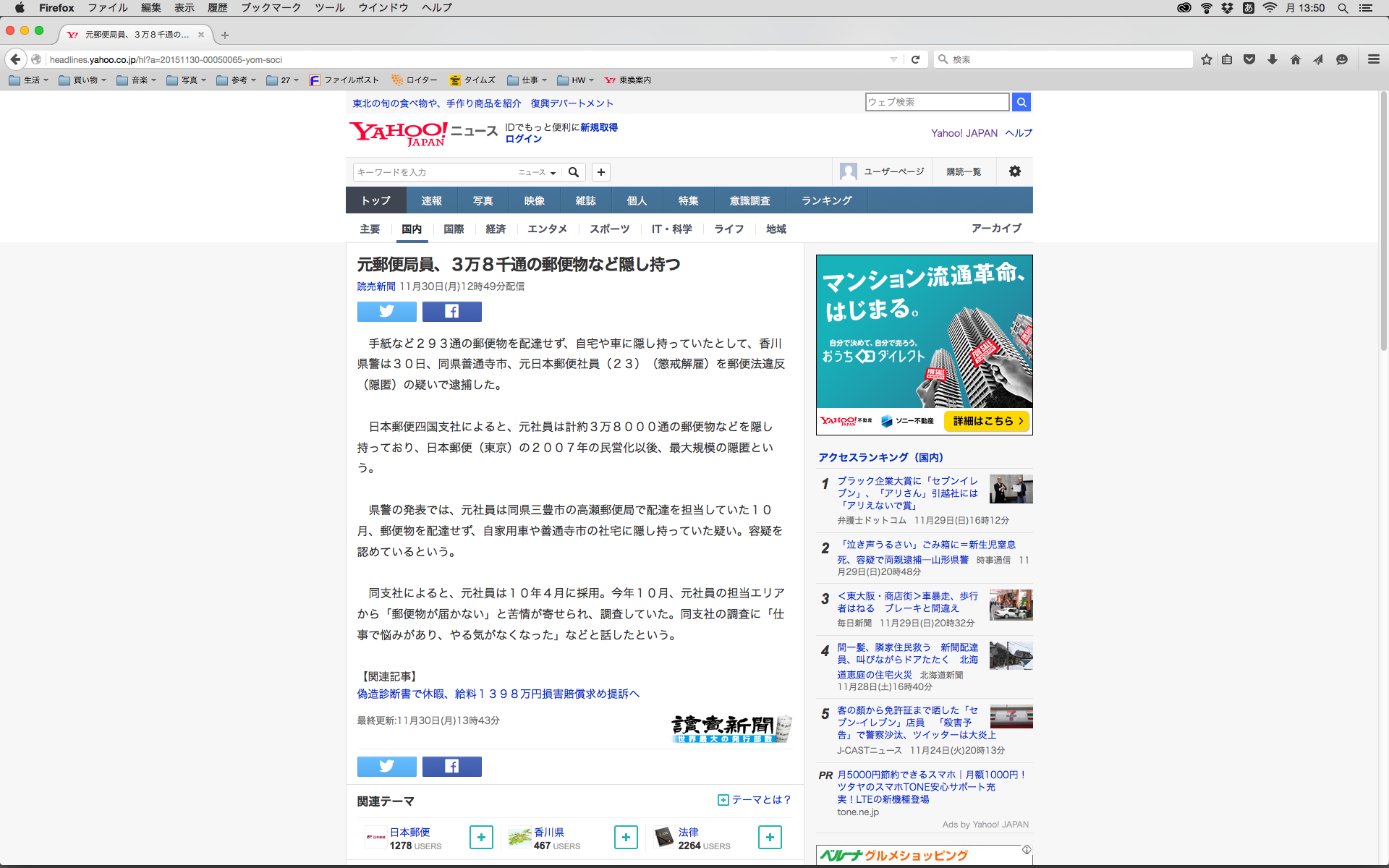Viewport: 1389px width, 868px height.
Task: Open the ブックマーク menu in the menu bar
Action: click(x=271, y=8)
